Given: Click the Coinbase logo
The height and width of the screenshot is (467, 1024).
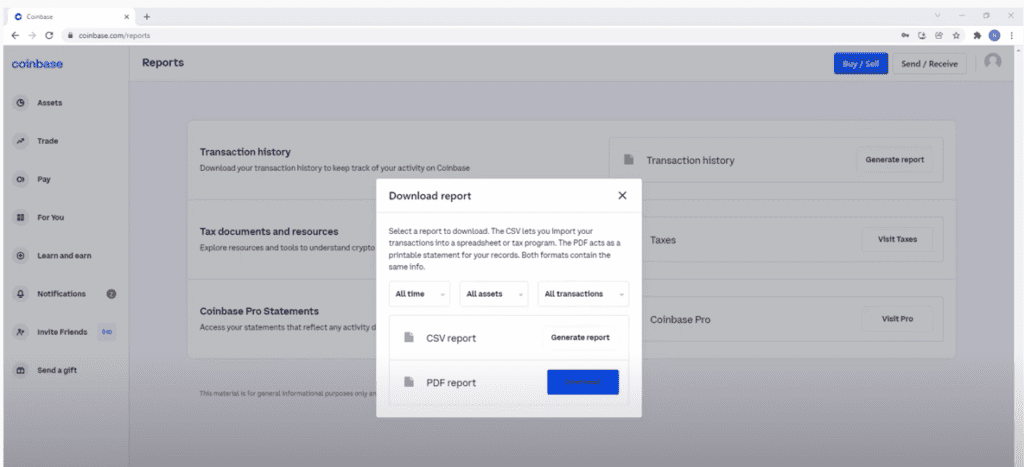Looking at the screenshot, I should point(37,64).
